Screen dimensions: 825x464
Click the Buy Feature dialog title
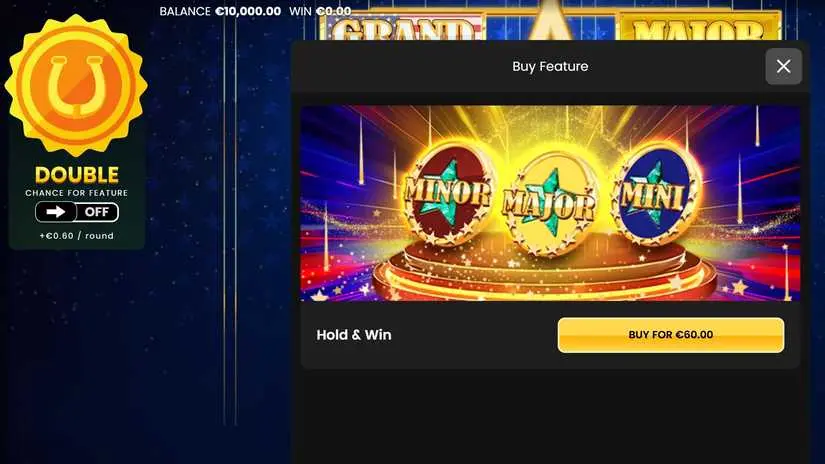pos(550,66)
